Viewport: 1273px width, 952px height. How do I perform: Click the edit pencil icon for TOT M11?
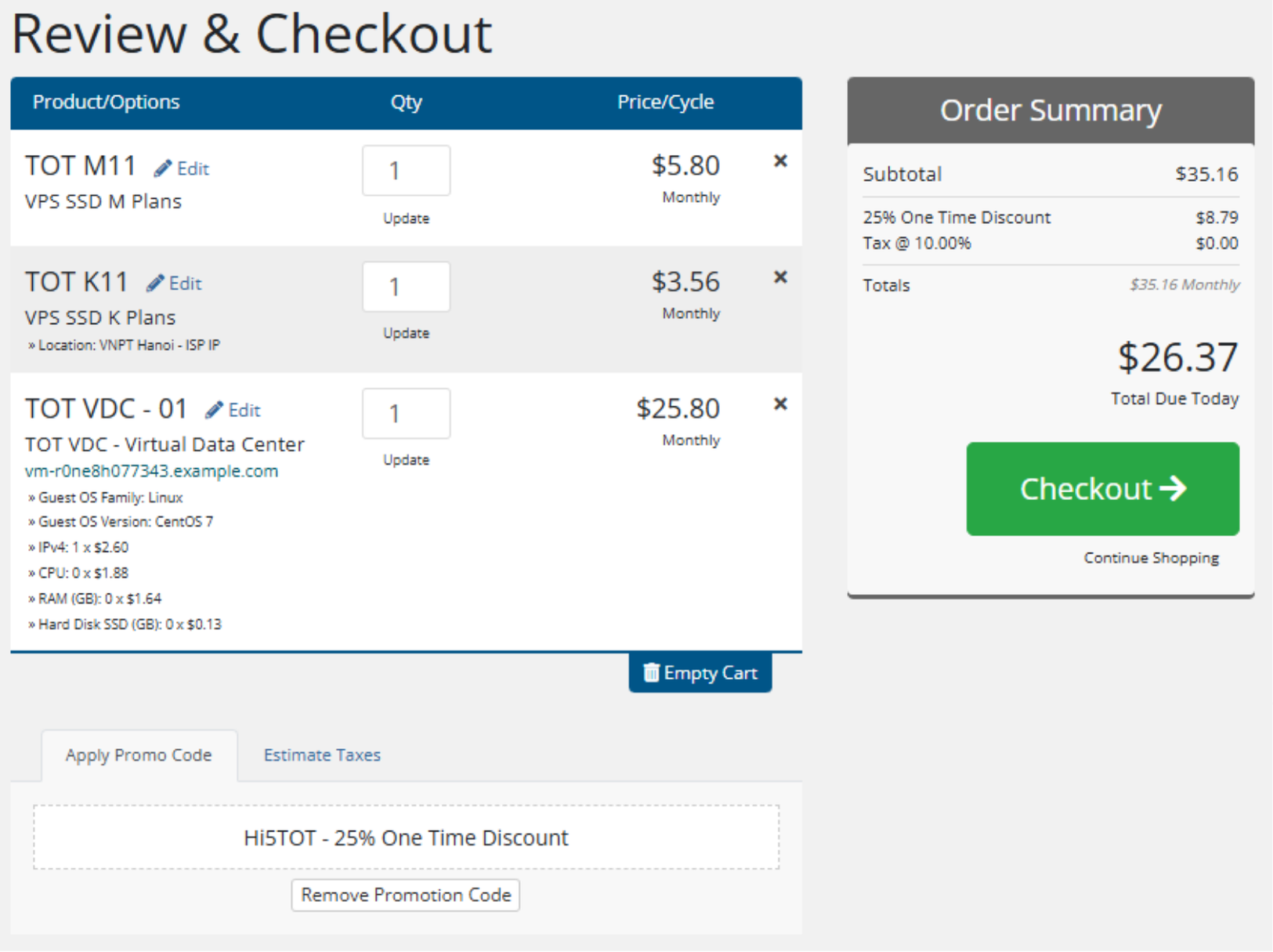click(x=163, y=167)
